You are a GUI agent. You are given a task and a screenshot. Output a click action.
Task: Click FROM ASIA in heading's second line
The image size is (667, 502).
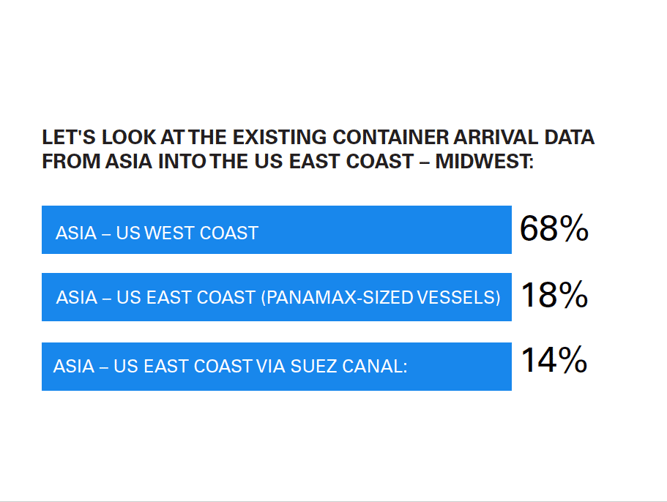click(x=97, y=161)
